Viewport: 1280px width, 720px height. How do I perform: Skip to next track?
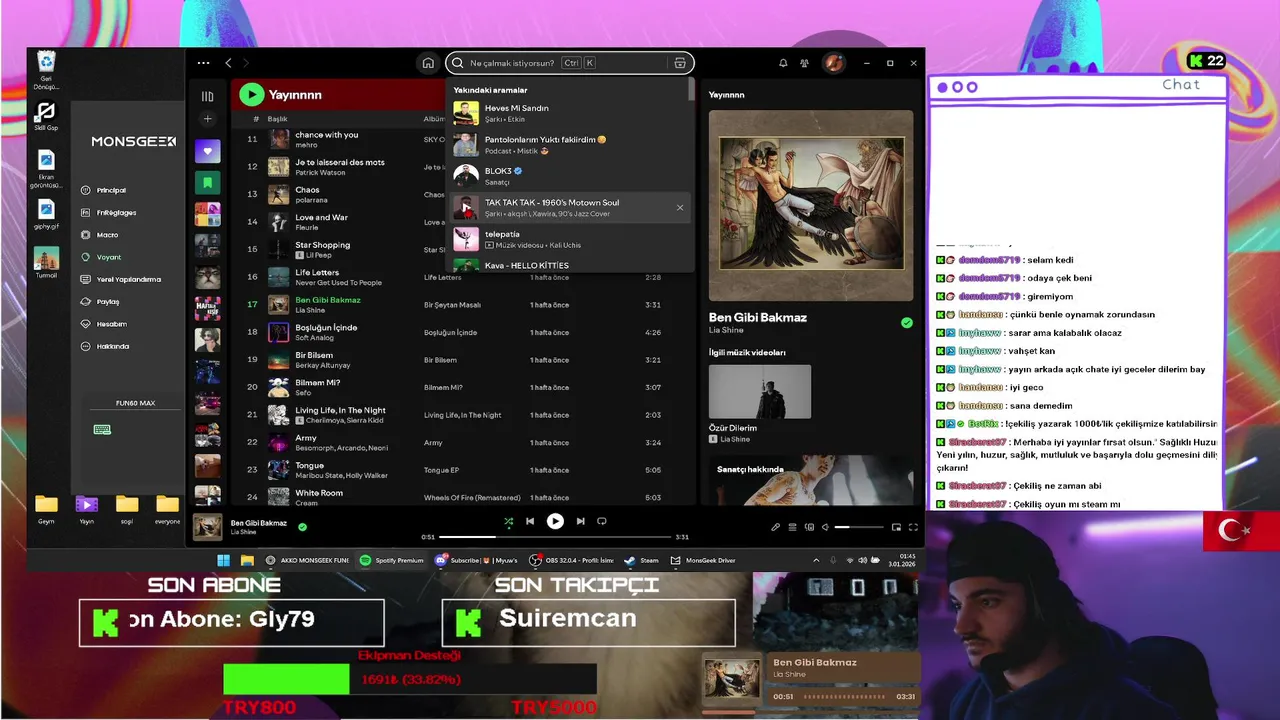580,521
